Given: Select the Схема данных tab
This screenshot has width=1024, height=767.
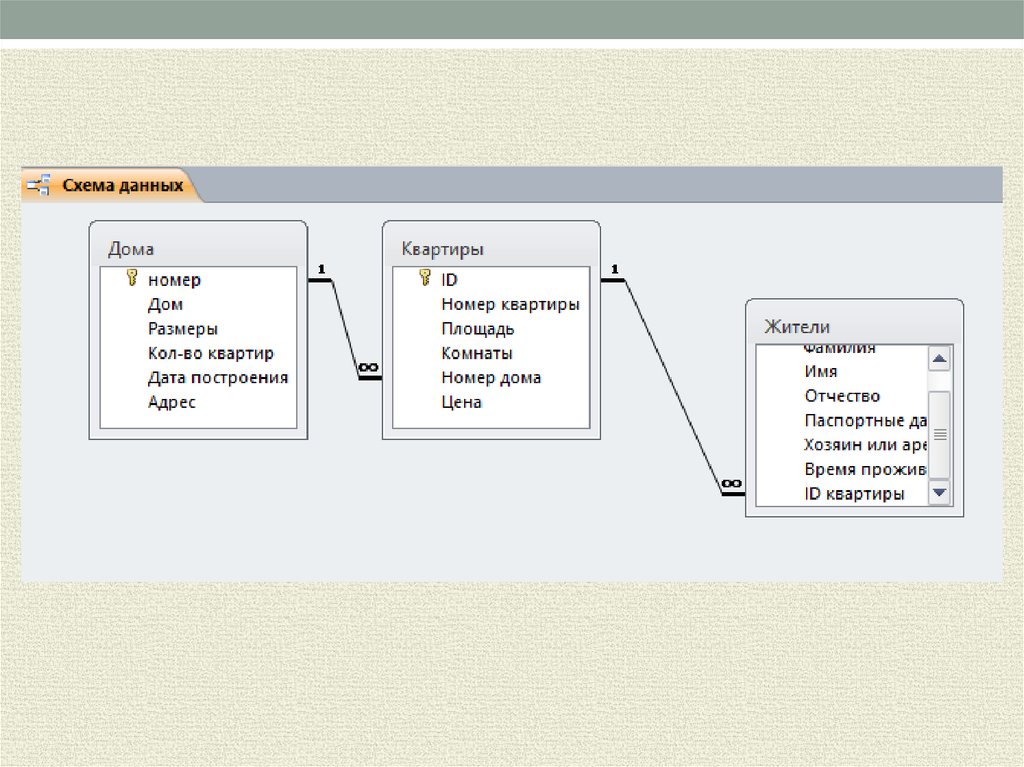Looking at the screenshot, I should point(122,185).
